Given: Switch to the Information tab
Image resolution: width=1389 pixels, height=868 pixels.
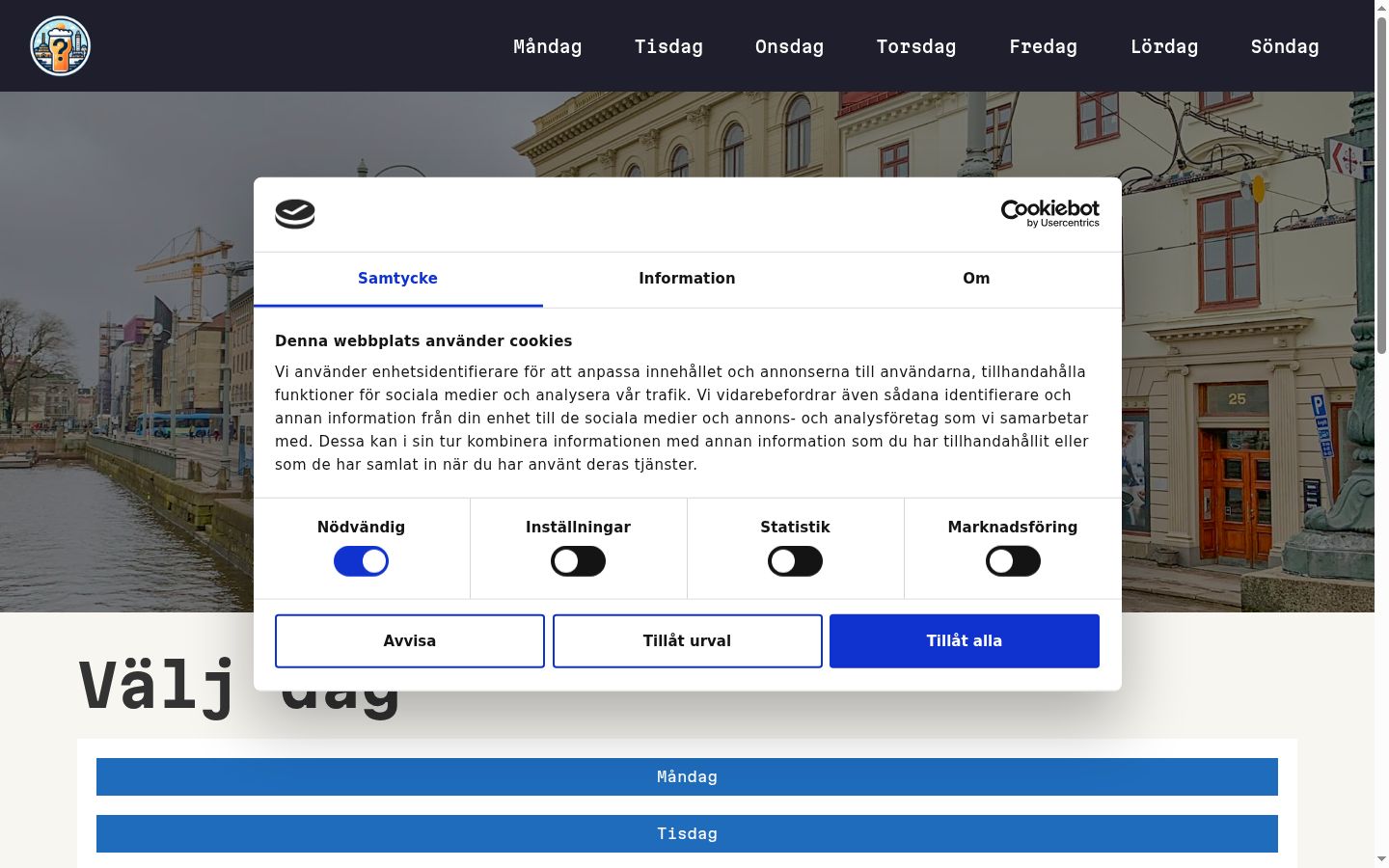Looking at the screenshot, I should coord(687,279).
